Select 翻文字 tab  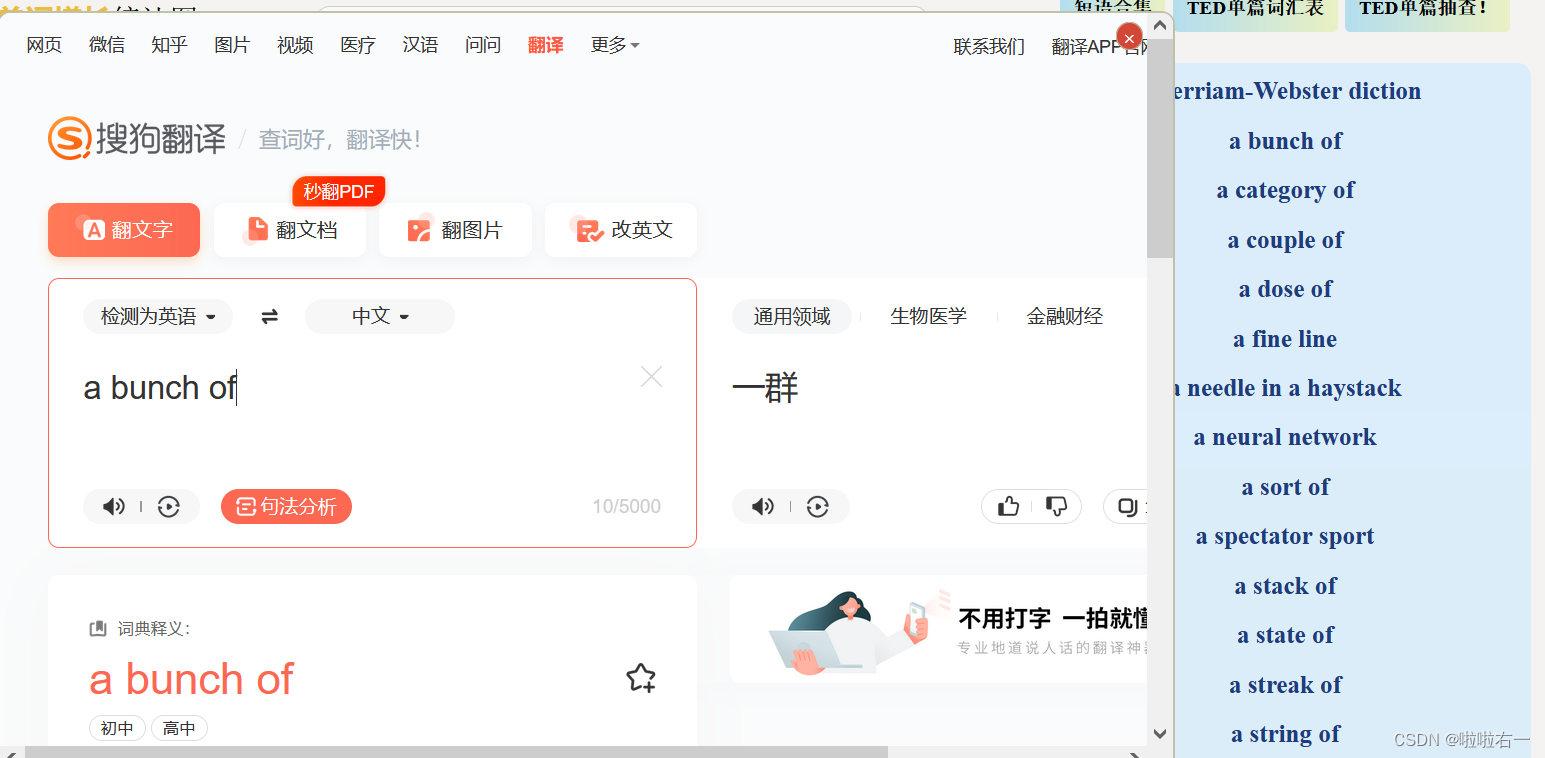[x=124, y=230]
